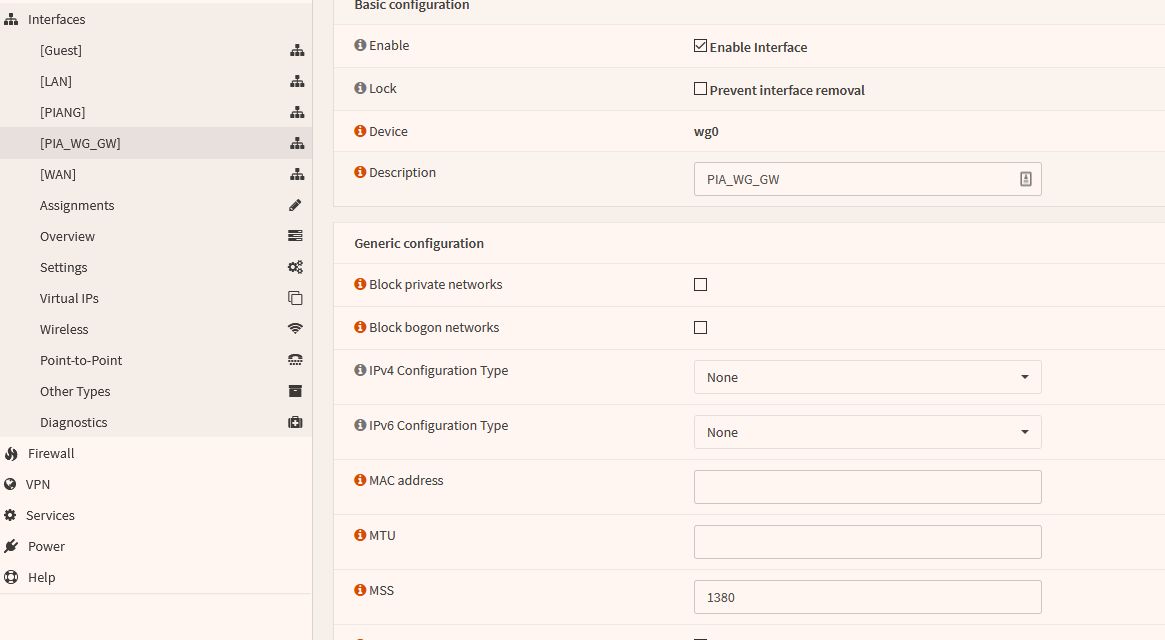This screenshot has height=640, width=1165.
Task: Enable Block private networks checkbox
Action: 700,285
